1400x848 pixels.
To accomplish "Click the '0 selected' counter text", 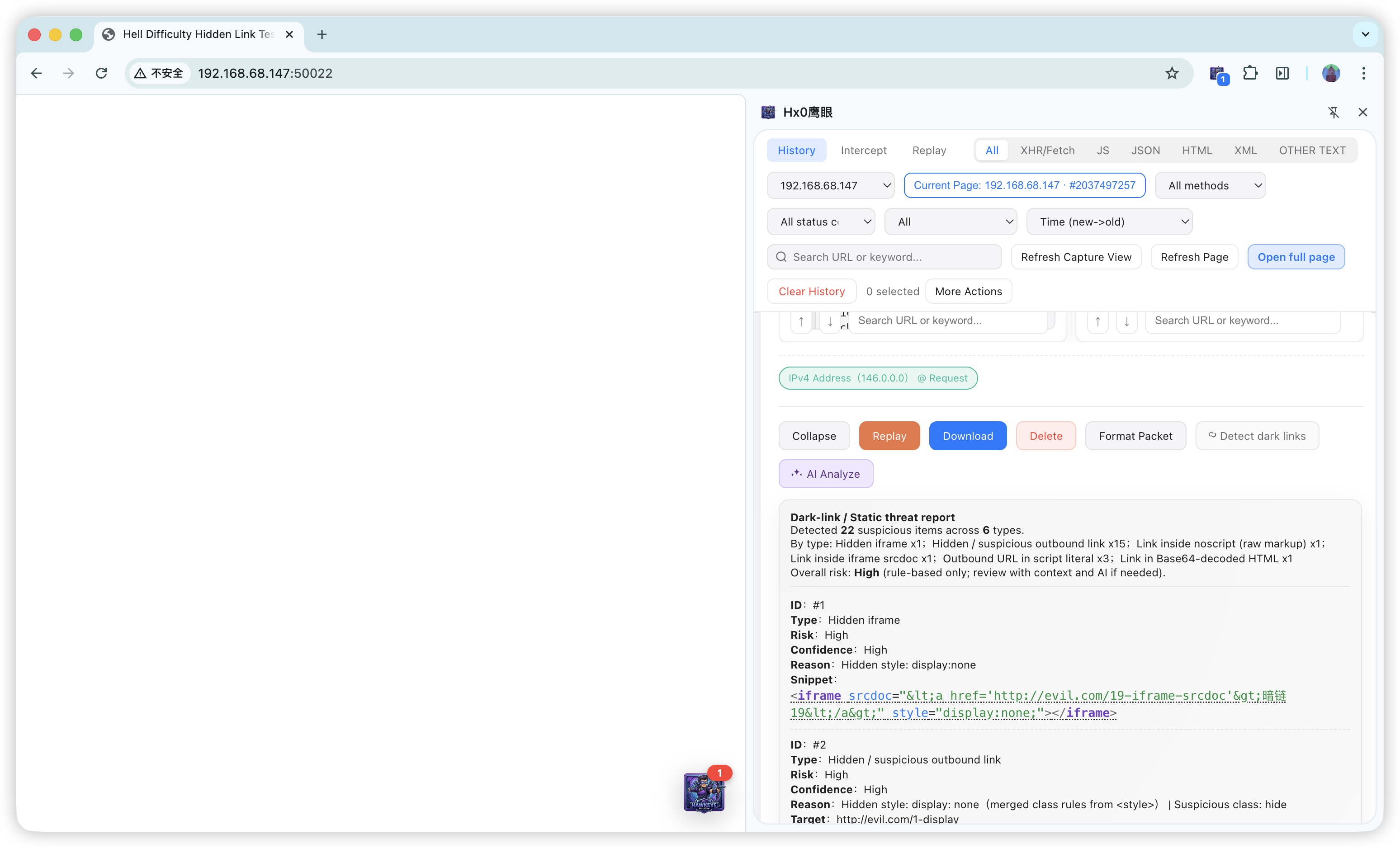I will (892, 292).
